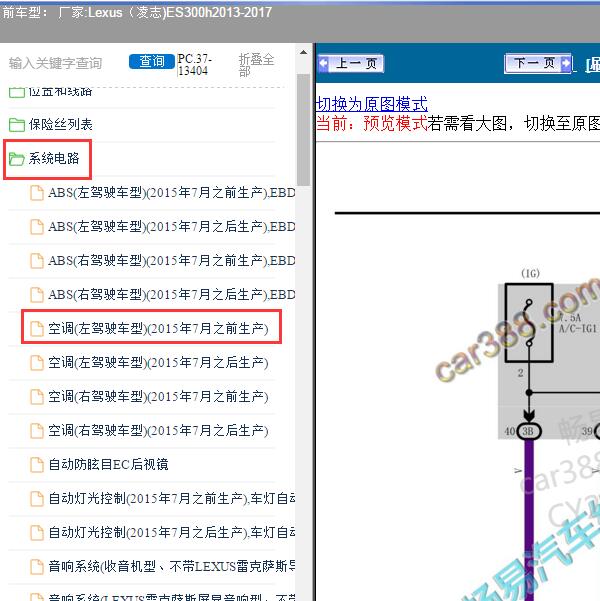Click document icon beside ABS左驾驶 7月之前
This screenshot has width=600, height=601.
[x=37, y=193]
